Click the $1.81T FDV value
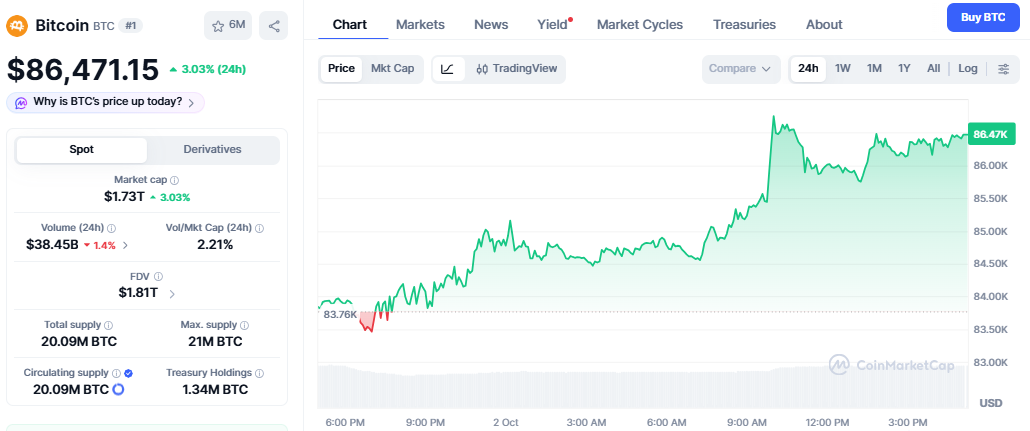Viewport: 1030px width, 431px height. pos(138,293)
